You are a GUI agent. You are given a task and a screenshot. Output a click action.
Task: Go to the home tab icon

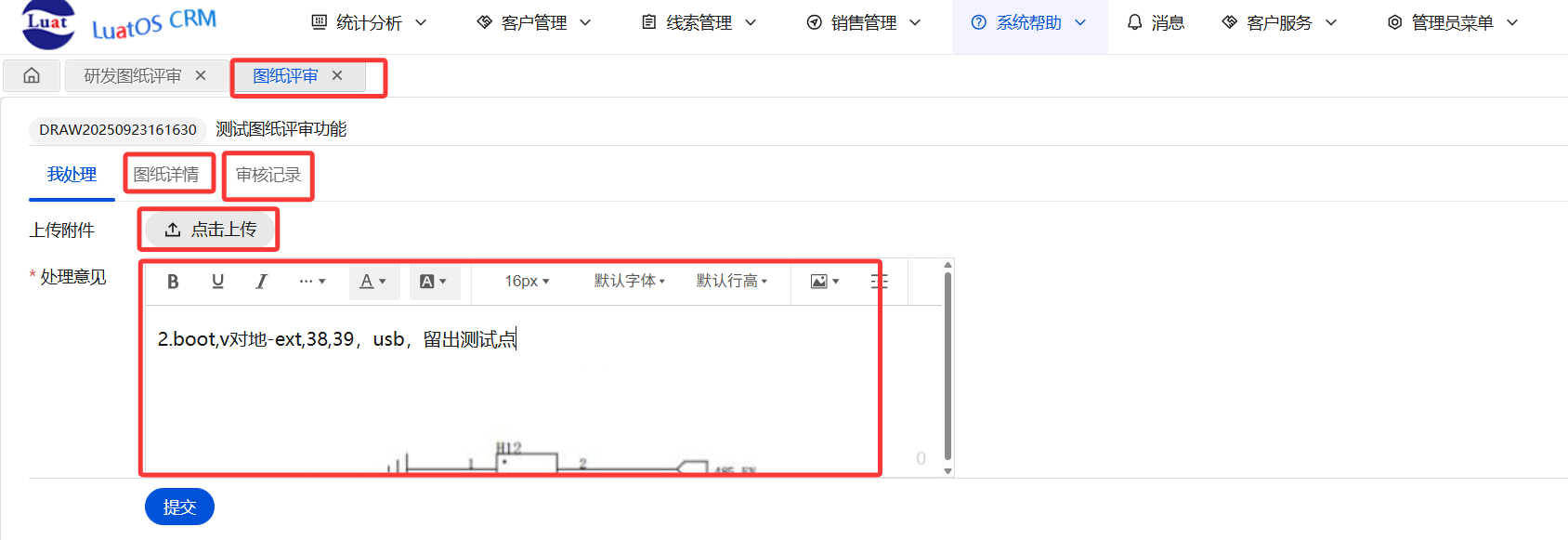click(x=32, y=76)
